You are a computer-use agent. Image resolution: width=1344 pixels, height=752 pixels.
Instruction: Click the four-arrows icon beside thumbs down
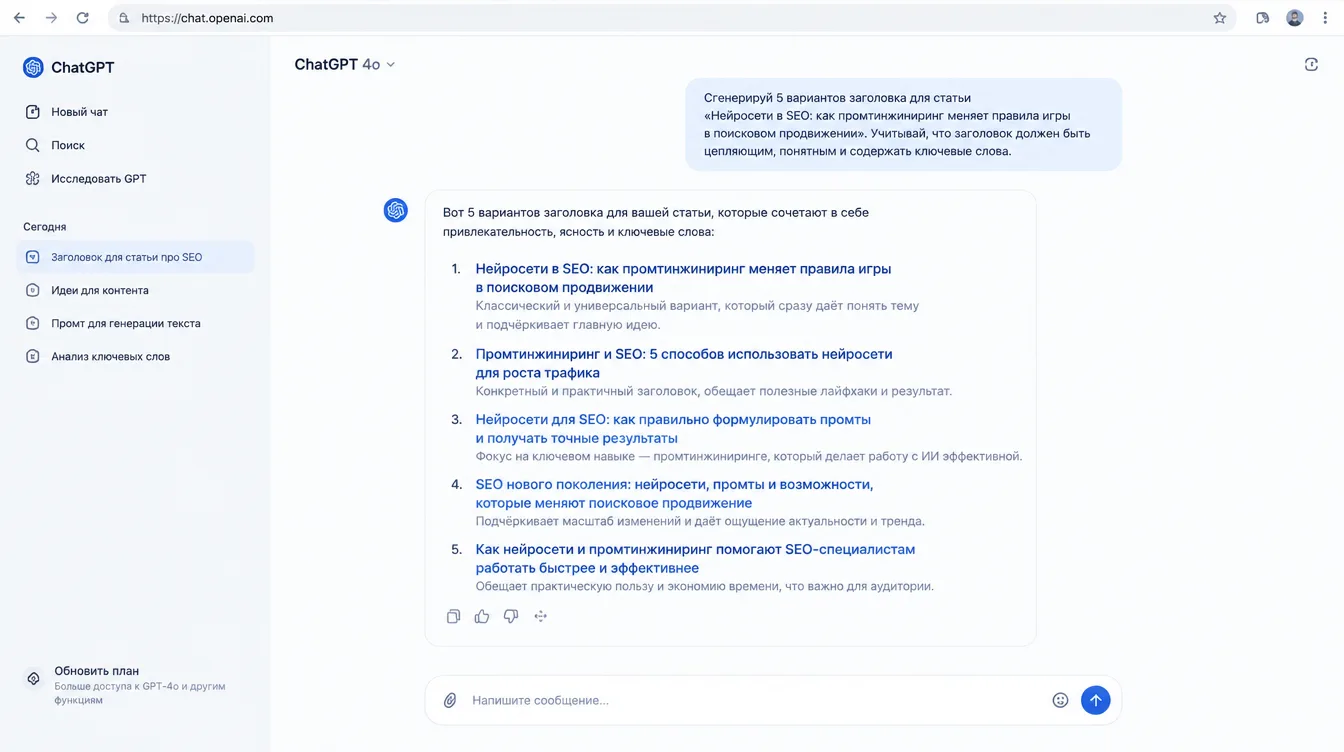pyautogui.click(x=541, y=616)
